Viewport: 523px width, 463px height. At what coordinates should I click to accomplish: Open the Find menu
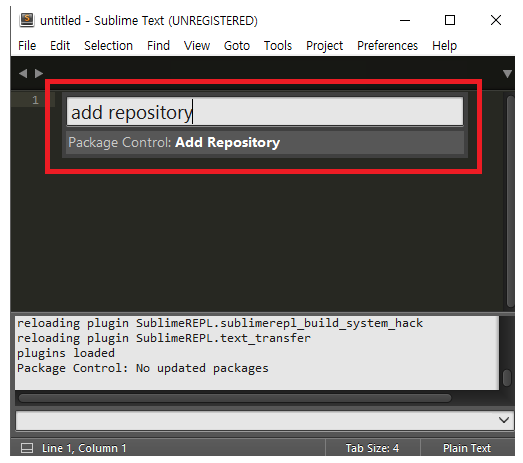point(158,45)
